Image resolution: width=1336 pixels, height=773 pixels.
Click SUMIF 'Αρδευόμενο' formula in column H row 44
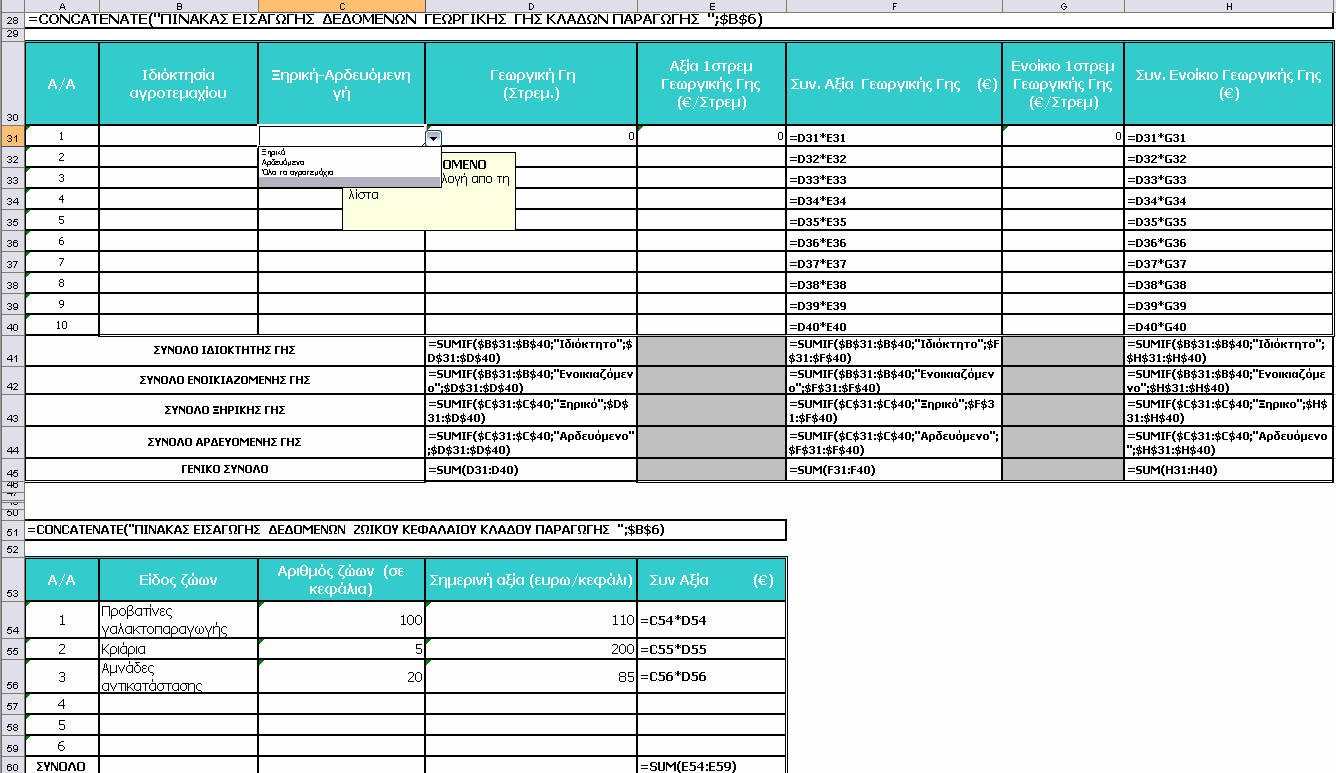pos(1230,442)
